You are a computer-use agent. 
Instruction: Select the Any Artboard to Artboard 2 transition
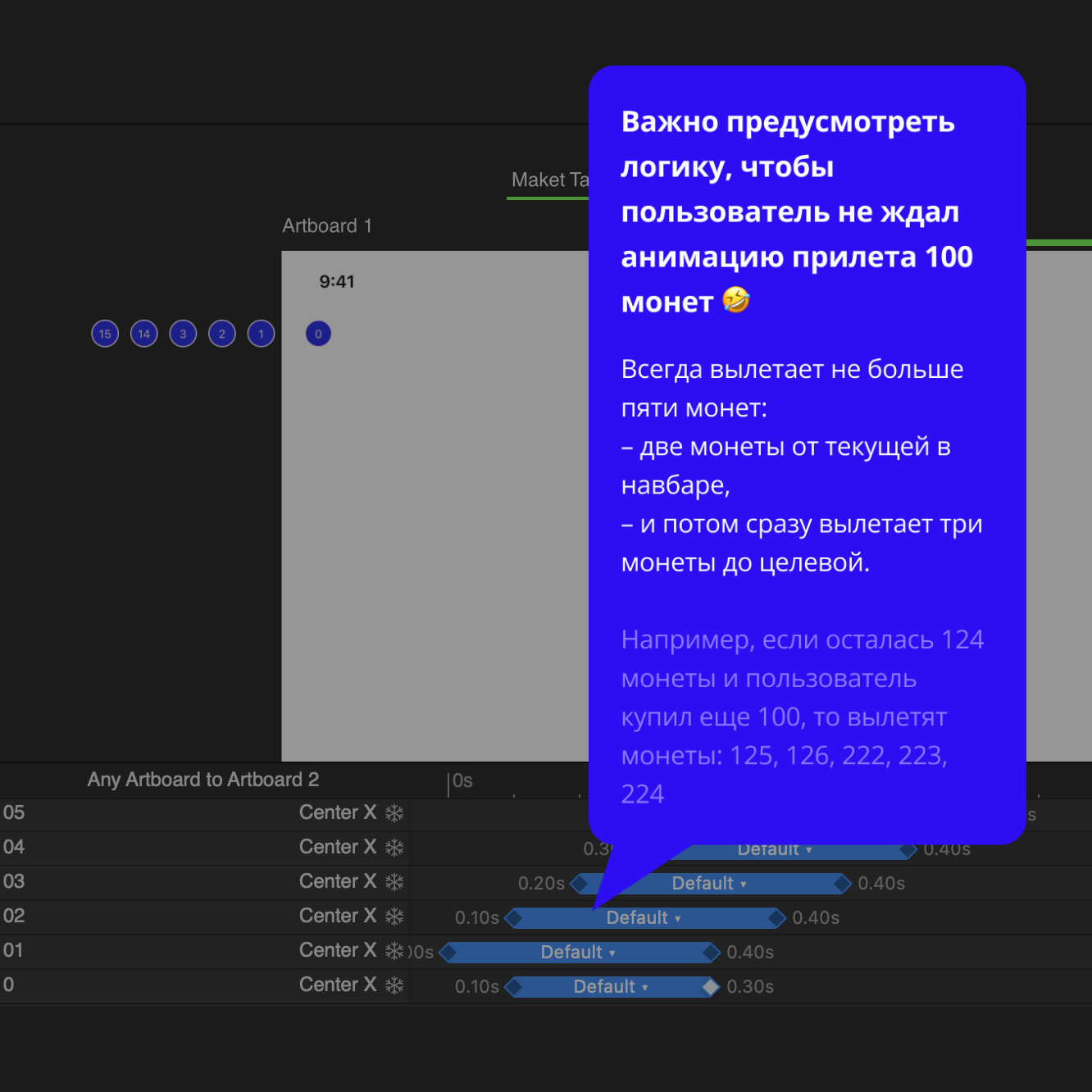[x=203, y=780]
